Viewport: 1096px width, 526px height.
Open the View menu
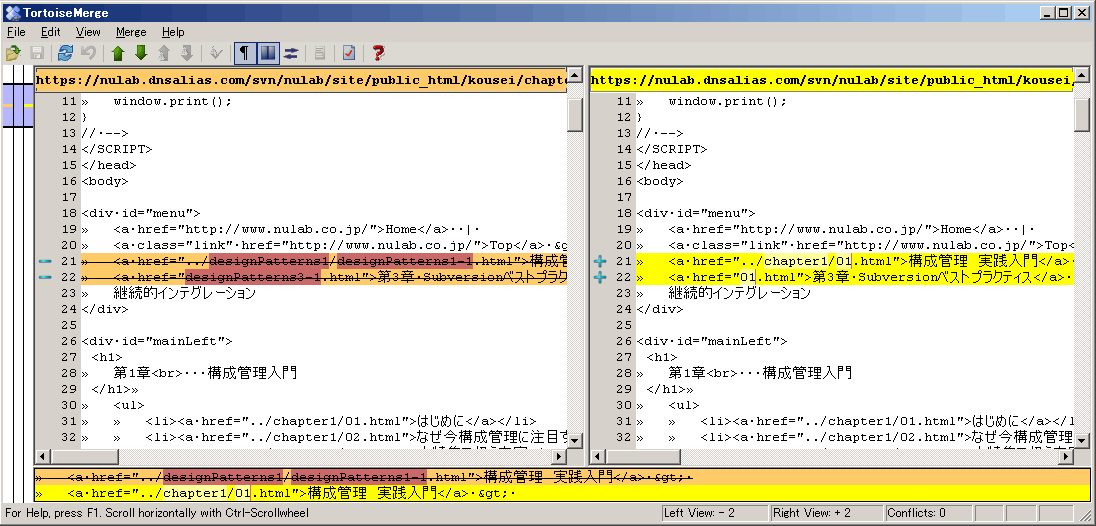pos(88,32)
